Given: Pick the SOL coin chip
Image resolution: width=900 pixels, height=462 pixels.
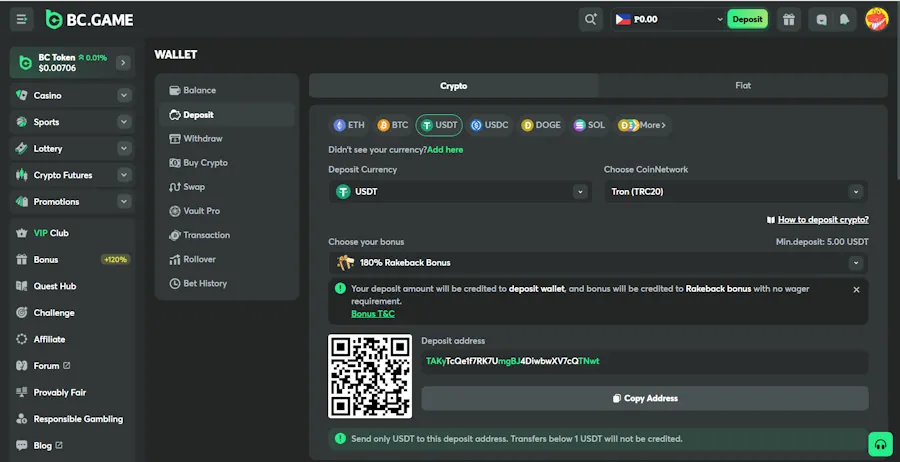Looking at the screenshot, I should [x=589, y=125].
